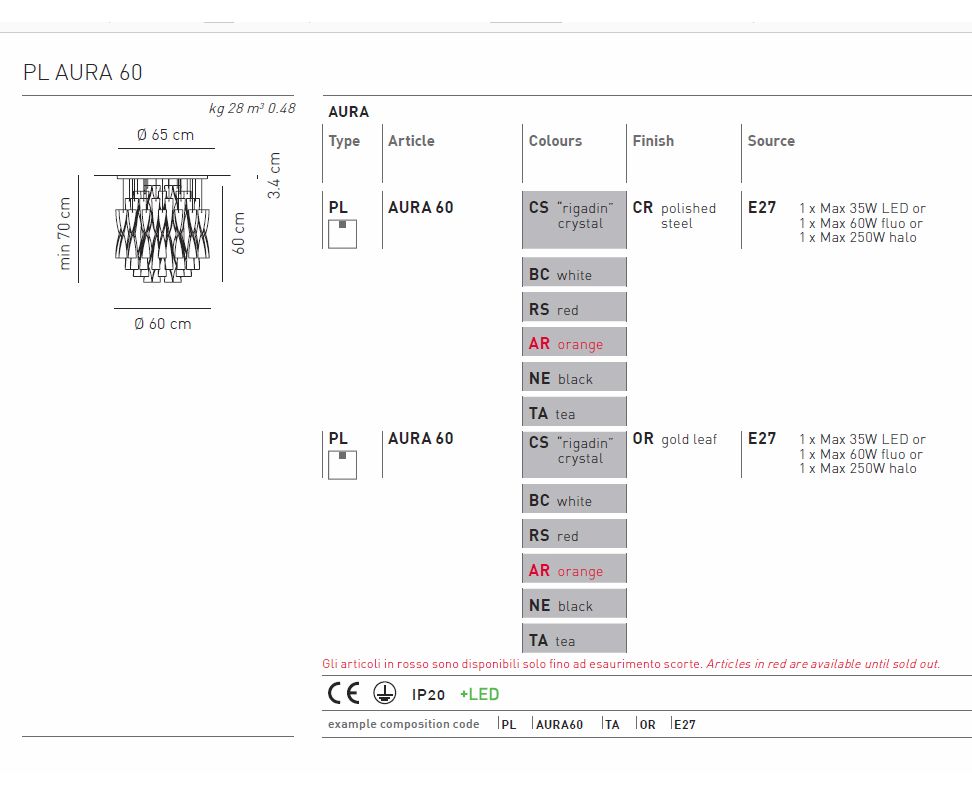Select BC white colour in gold leaf section
972x796 pixels.
[x=574, y=500]
